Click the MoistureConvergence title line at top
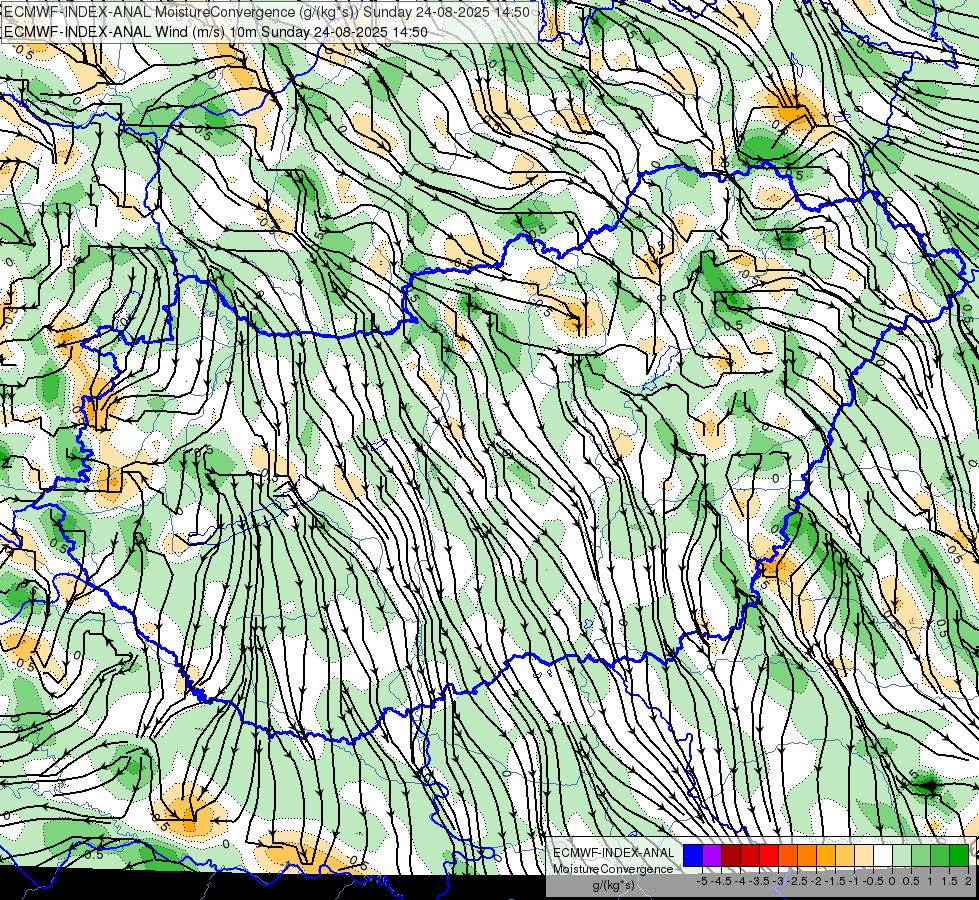The height and width of the screenshot is (900, 979). (267, 12)
